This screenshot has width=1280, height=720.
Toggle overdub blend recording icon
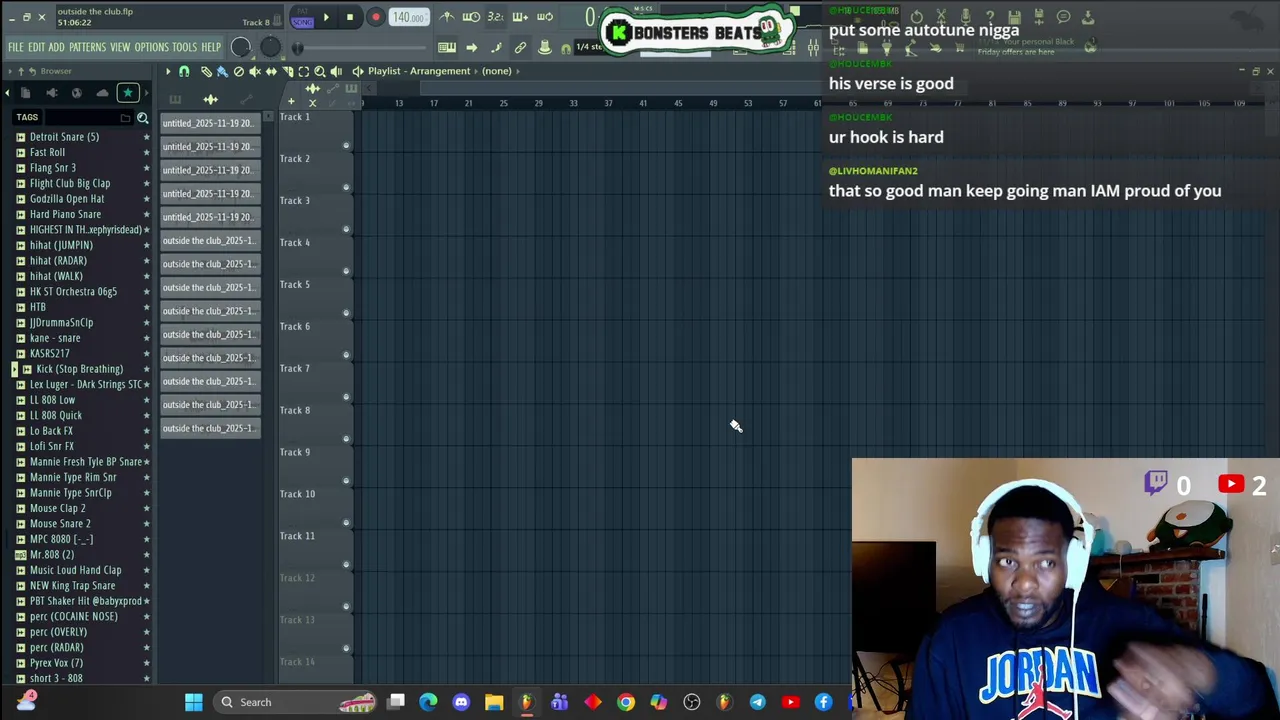520,16
